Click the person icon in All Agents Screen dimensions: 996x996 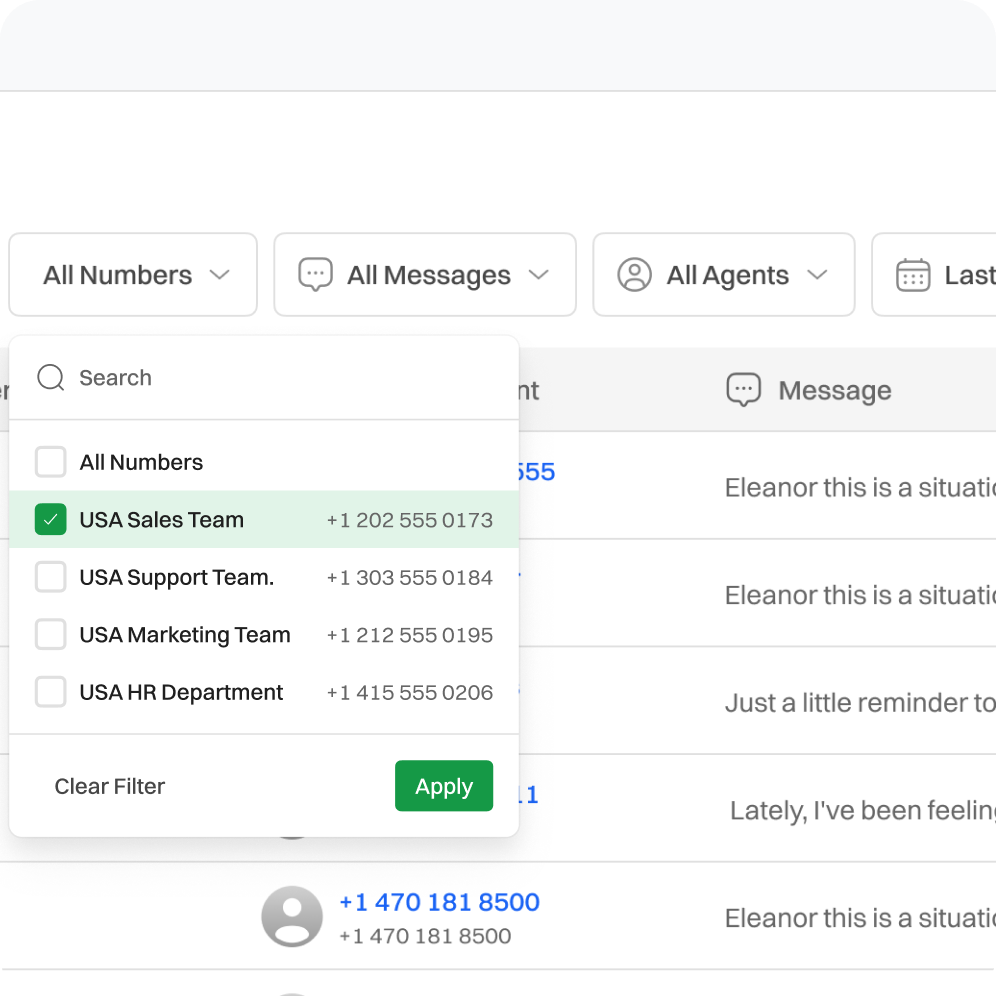pyautogui.click(x=634, y=275)
